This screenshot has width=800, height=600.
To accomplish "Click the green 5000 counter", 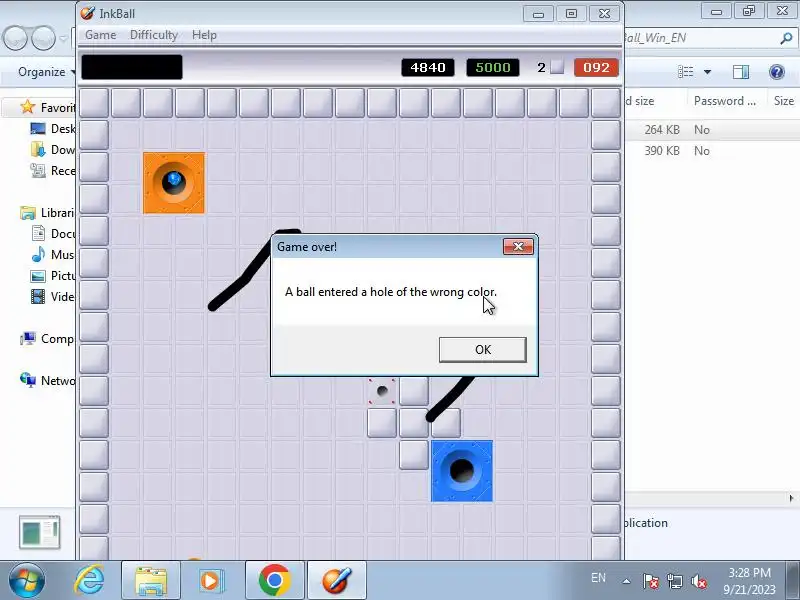I will (x=492, y=67).
